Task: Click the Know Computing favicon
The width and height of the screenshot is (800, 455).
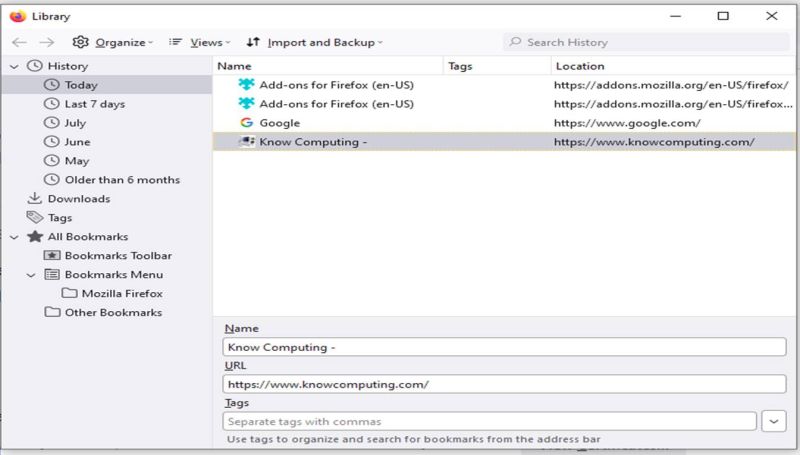Action: 247,141
